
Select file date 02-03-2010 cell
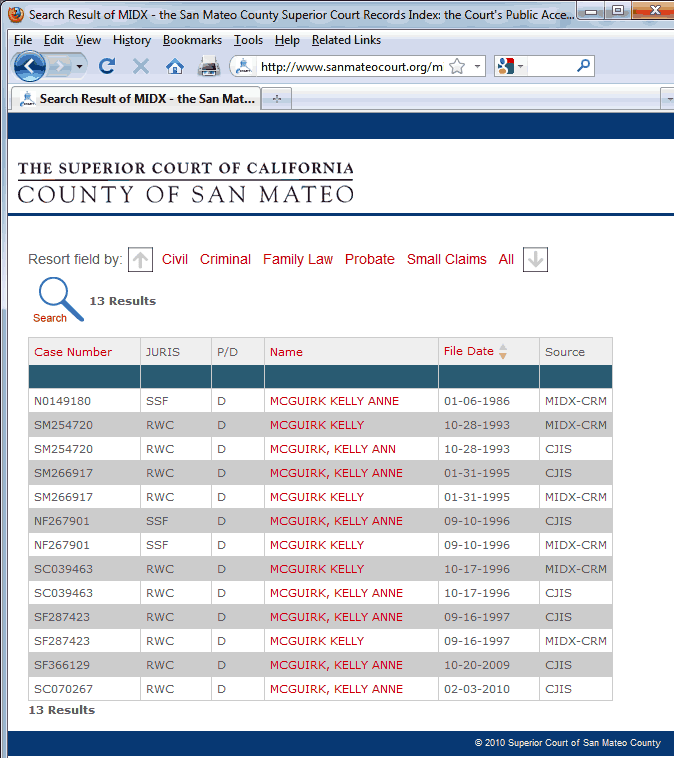[489, 689]
